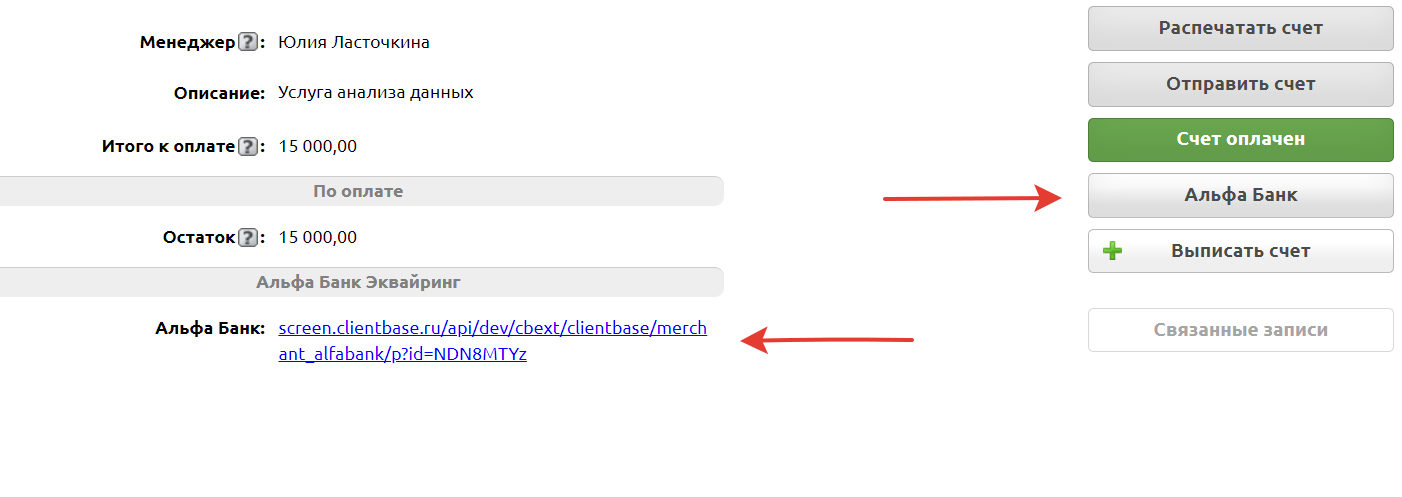
Task: Open the help icon next to Итого к оплате
Action: coord(247,147)
